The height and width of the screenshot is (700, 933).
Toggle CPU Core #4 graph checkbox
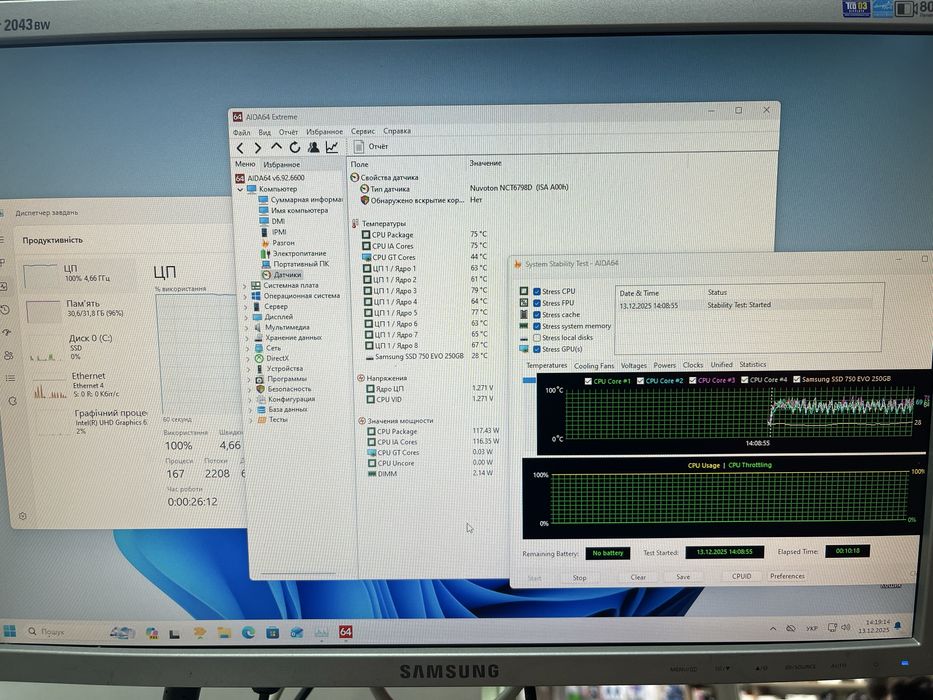click(744, 379)
